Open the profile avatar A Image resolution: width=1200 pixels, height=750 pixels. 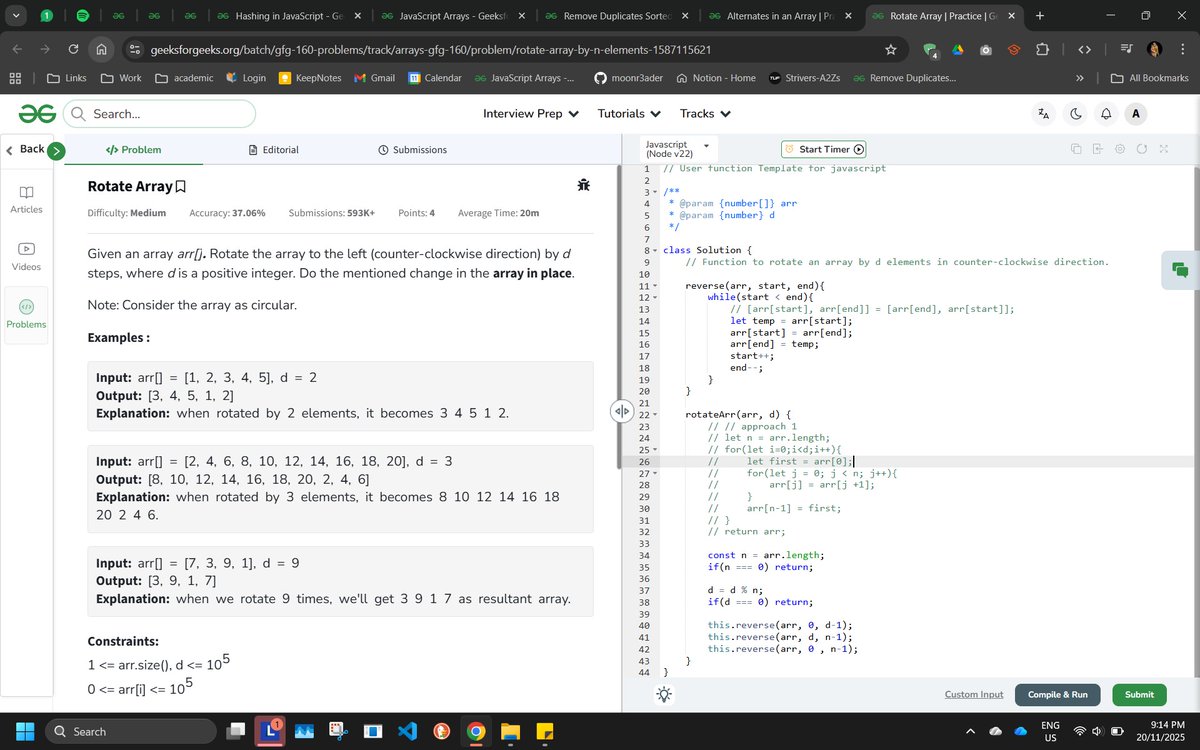(1135, 114)
